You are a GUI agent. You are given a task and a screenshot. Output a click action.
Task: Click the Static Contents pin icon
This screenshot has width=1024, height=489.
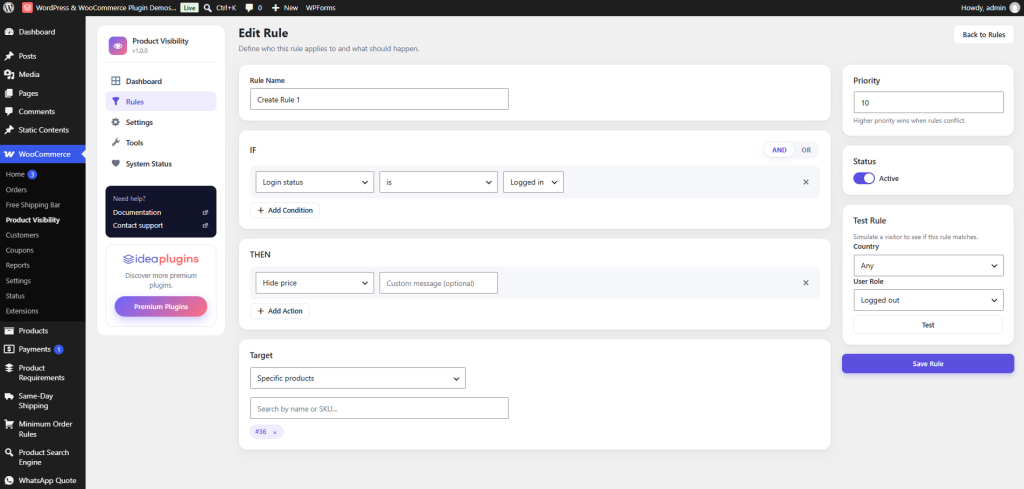tap(9, 130)
